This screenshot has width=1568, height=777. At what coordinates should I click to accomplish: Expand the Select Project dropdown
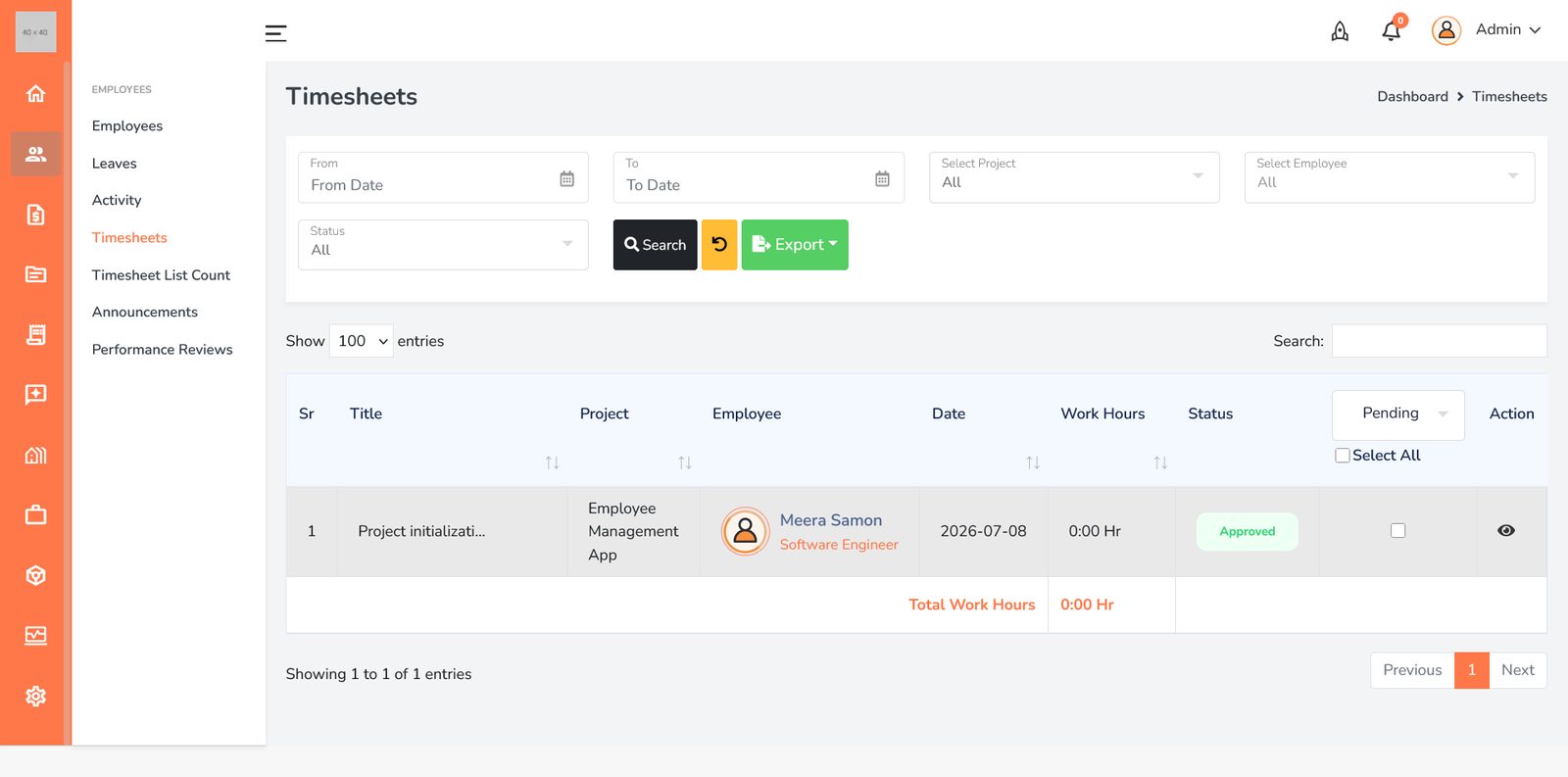1074,177
